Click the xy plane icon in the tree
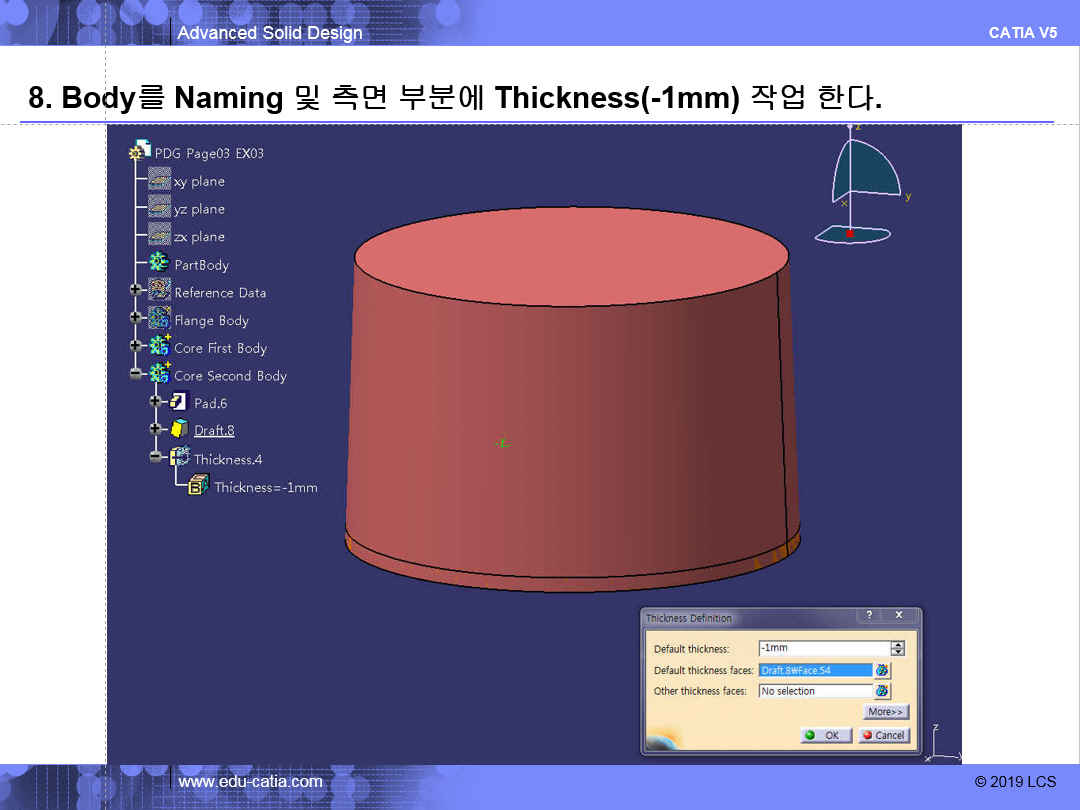Image resolution: width=1080 pixels, height=810 pixels. [x=159, y=180]
